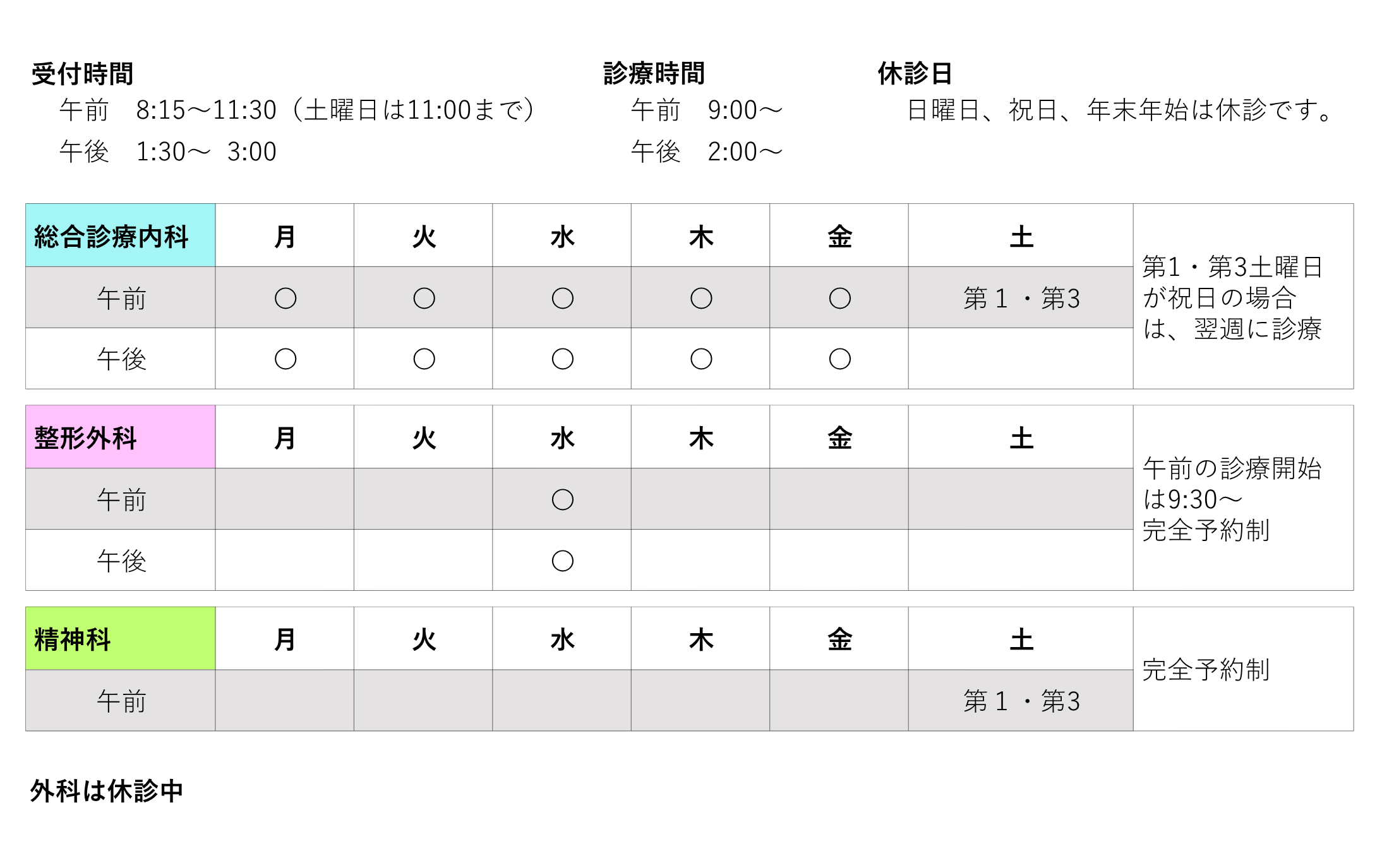
Task: Click Saturday 第1・第3 cell in 精神科
Action: point(1021,701)
